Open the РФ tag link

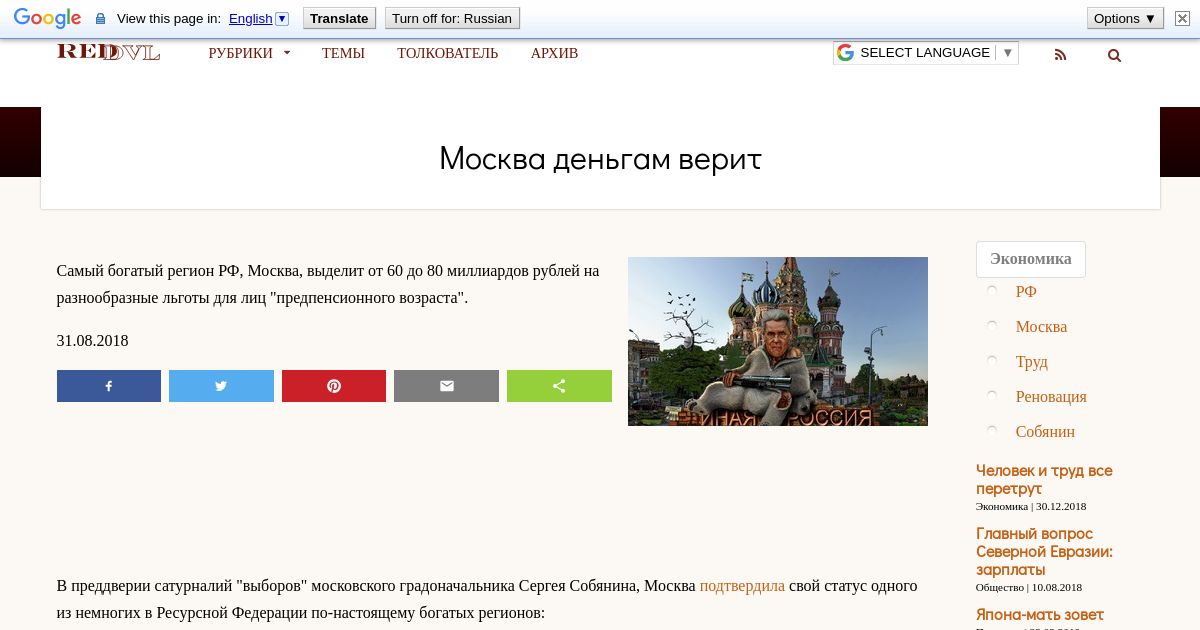[1026, 292]
